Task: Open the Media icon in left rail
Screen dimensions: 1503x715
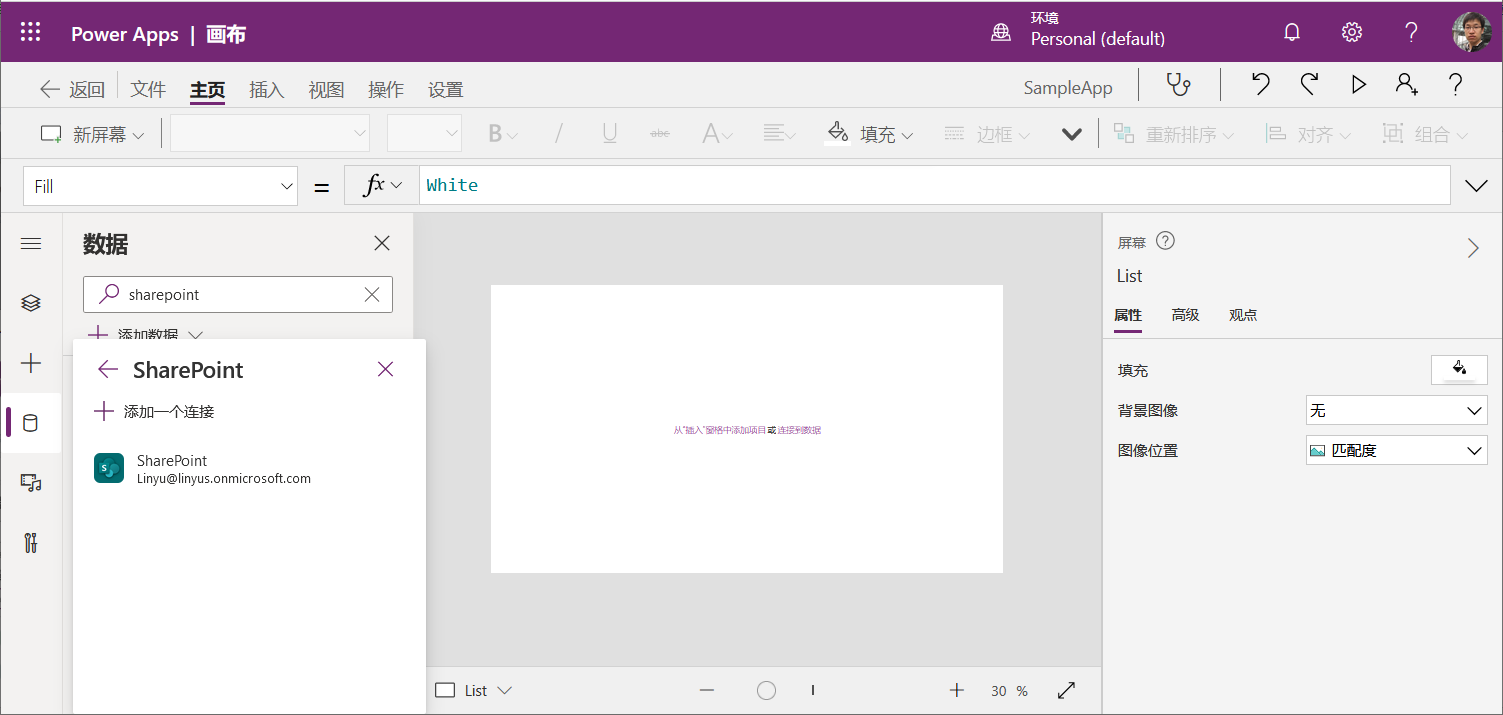Action: point(31,483)
